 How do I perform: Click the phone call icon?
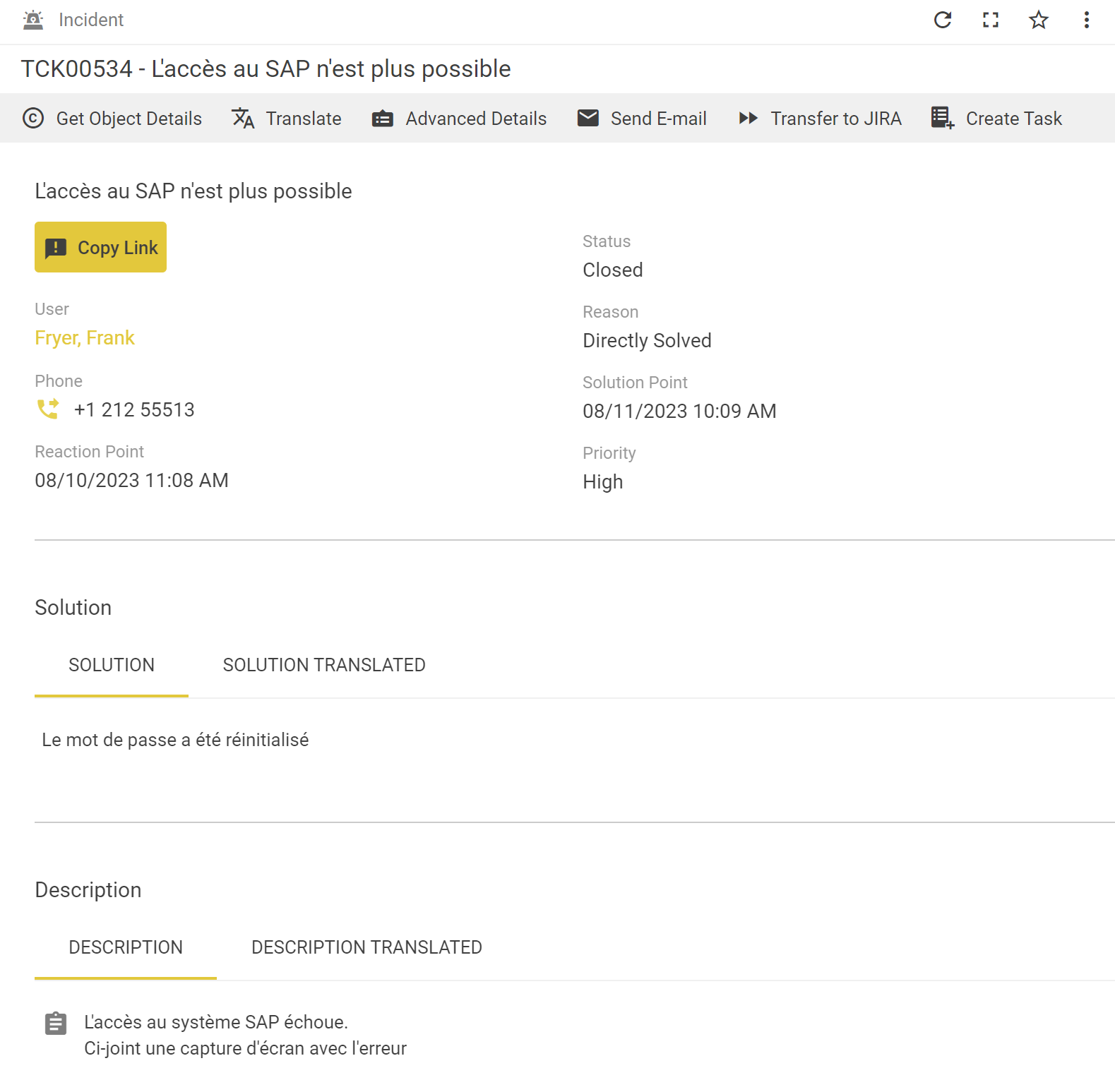tap(48, 409)
